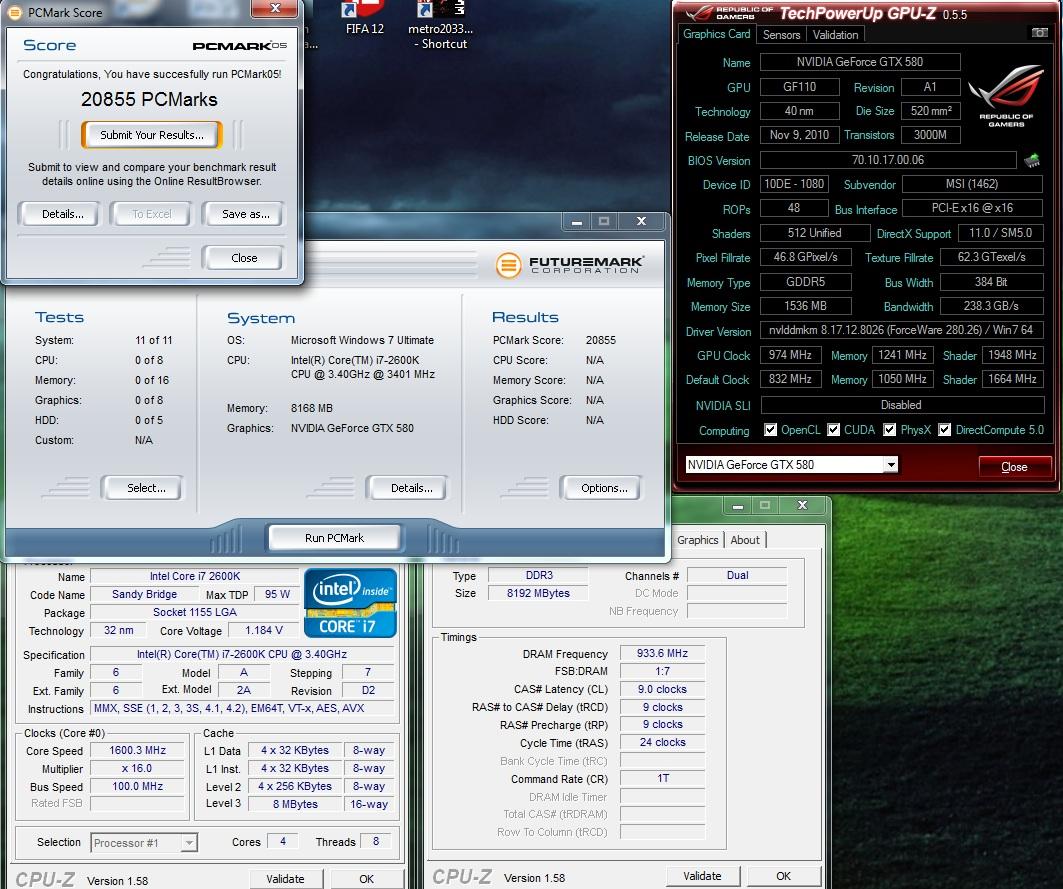Viewport: 1063px width, 889px height.
Task: Click the Close button in GPU-Z
Action: tap(1014, 467)
